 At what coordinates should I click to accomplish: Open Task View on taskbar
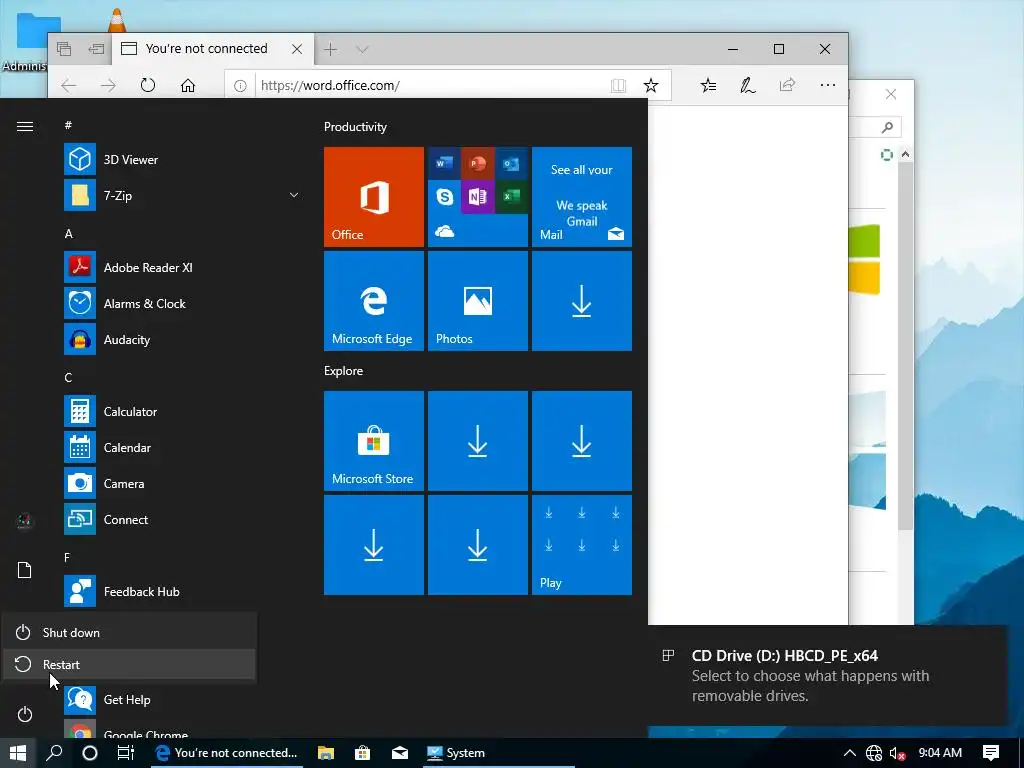125,753
